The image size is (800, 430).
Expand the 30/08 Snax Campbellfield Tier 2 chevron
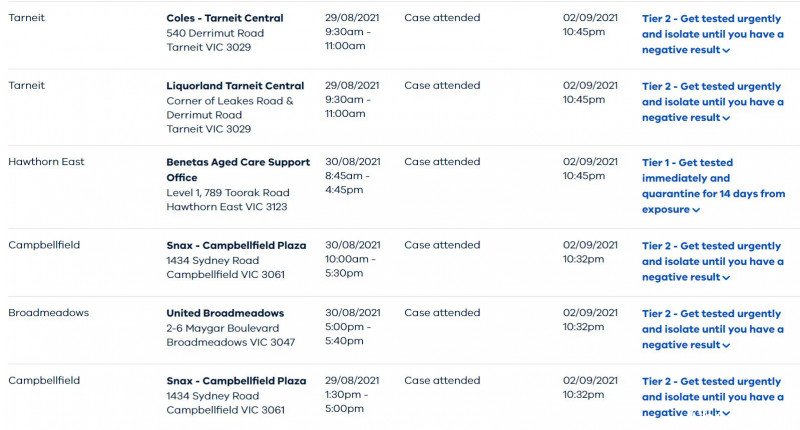726,278
